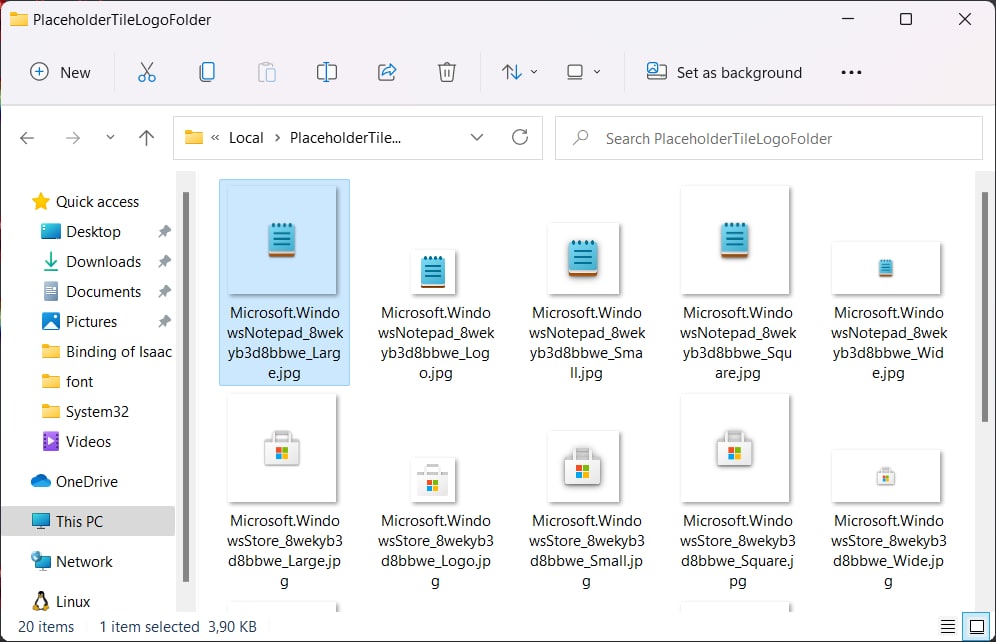Open Videos in the navigation pane
Viewport: 996px width, 642px height.
click(77, 441)
